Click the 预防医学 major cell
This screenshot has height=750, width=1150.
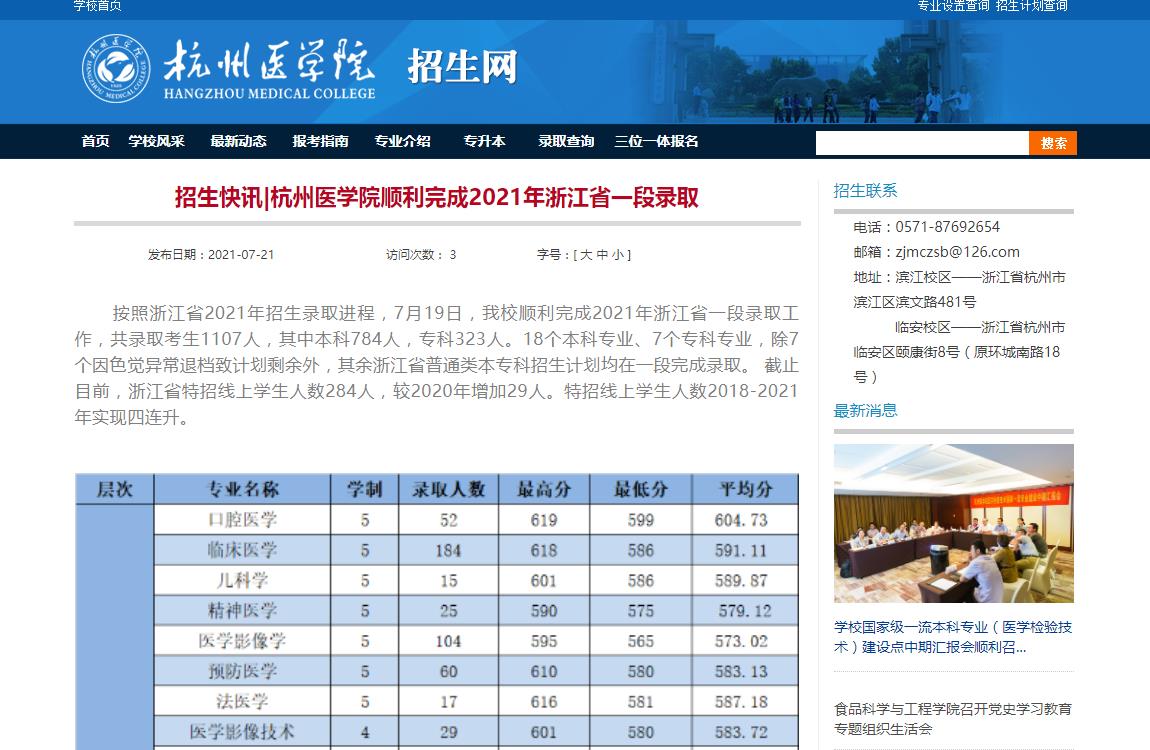243,672
